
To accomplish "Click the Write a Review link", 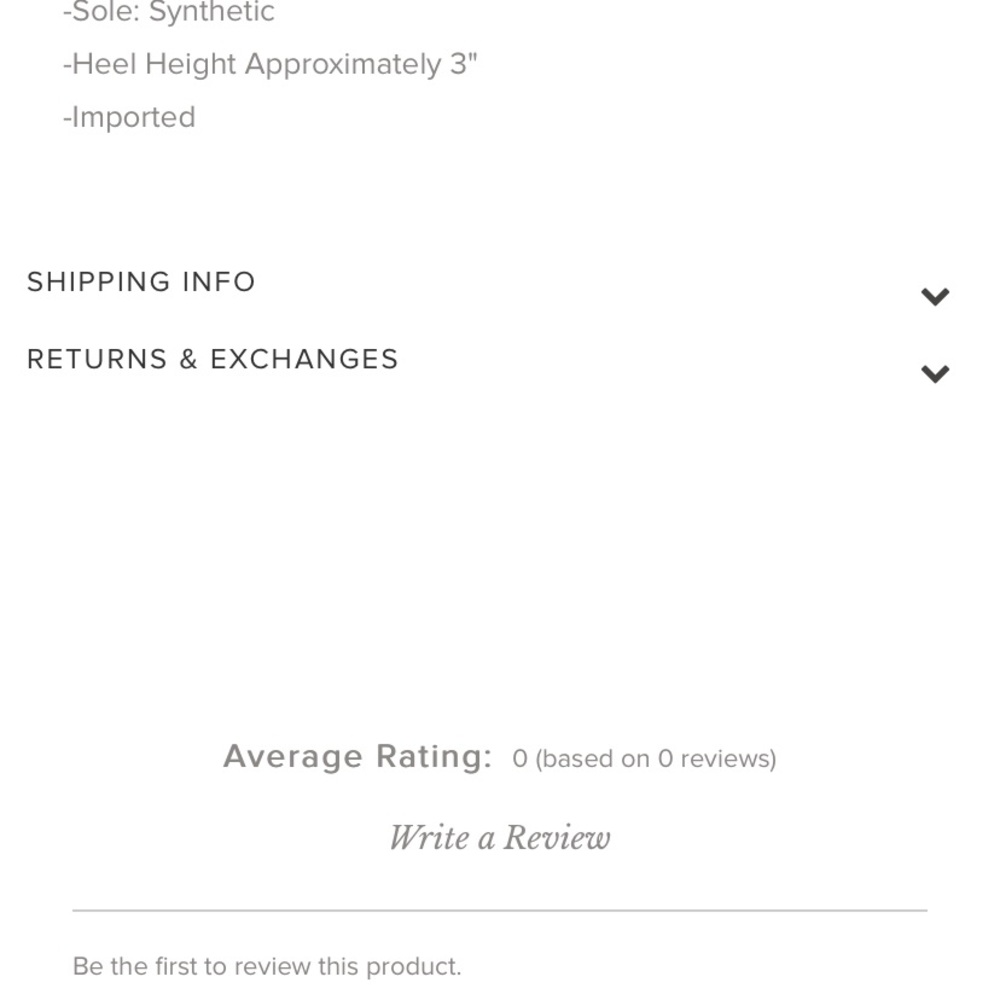I will [499, 837].
